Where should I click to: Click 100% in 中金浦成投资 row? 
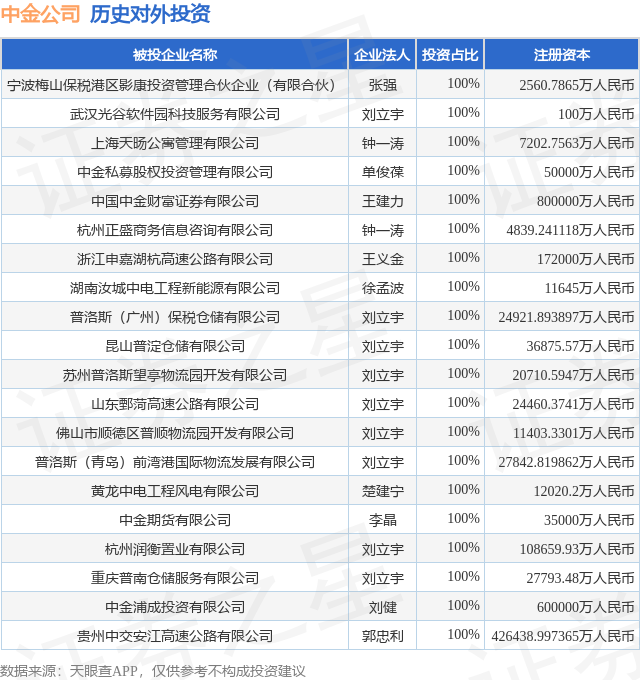coord(464,605)
